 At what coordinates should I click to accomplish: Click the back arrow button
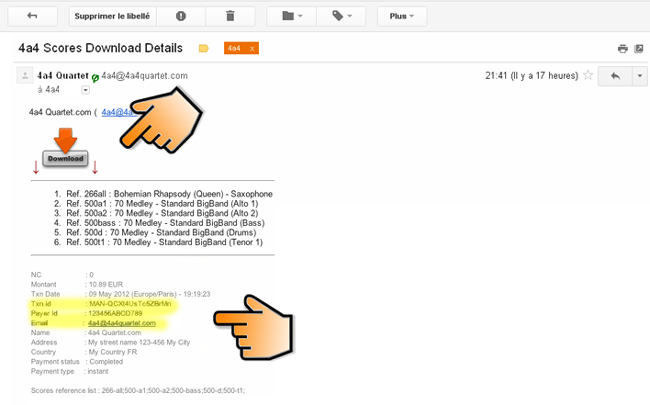click(x=33, y=17)
